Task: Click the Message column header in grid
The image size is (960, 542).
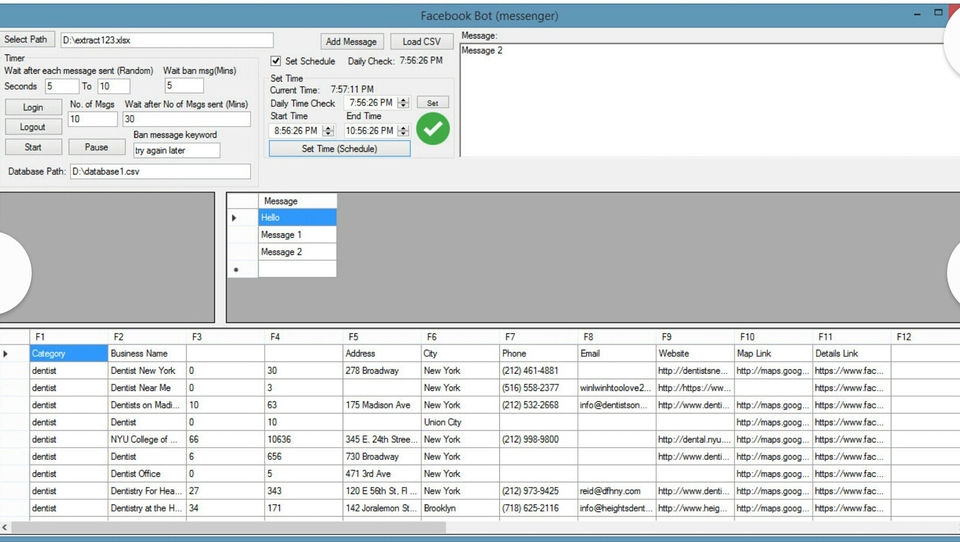Action: click(298, 201)
